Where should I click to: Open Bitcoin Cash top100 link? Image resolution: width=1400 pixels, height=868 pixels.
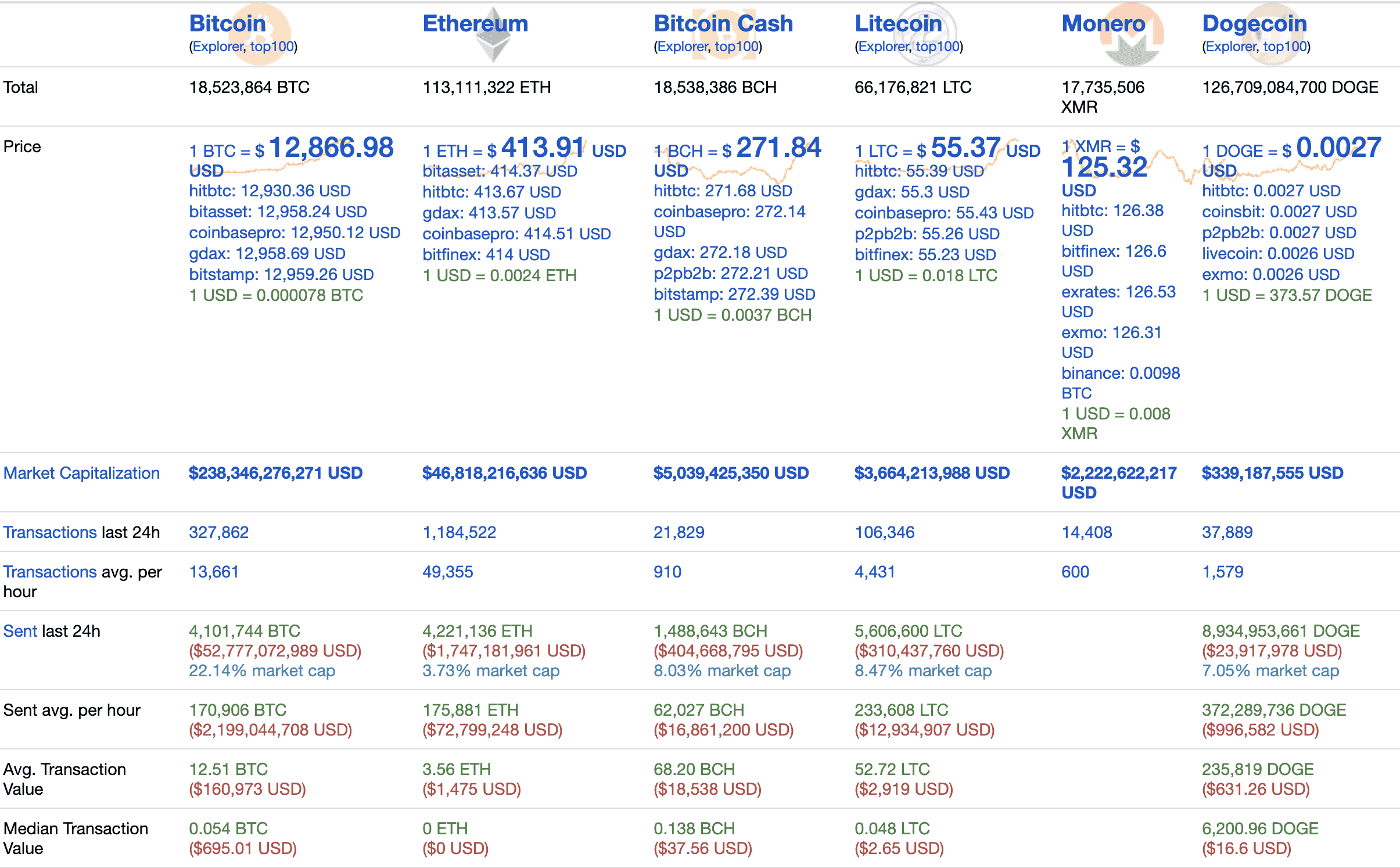coord(737,46)
